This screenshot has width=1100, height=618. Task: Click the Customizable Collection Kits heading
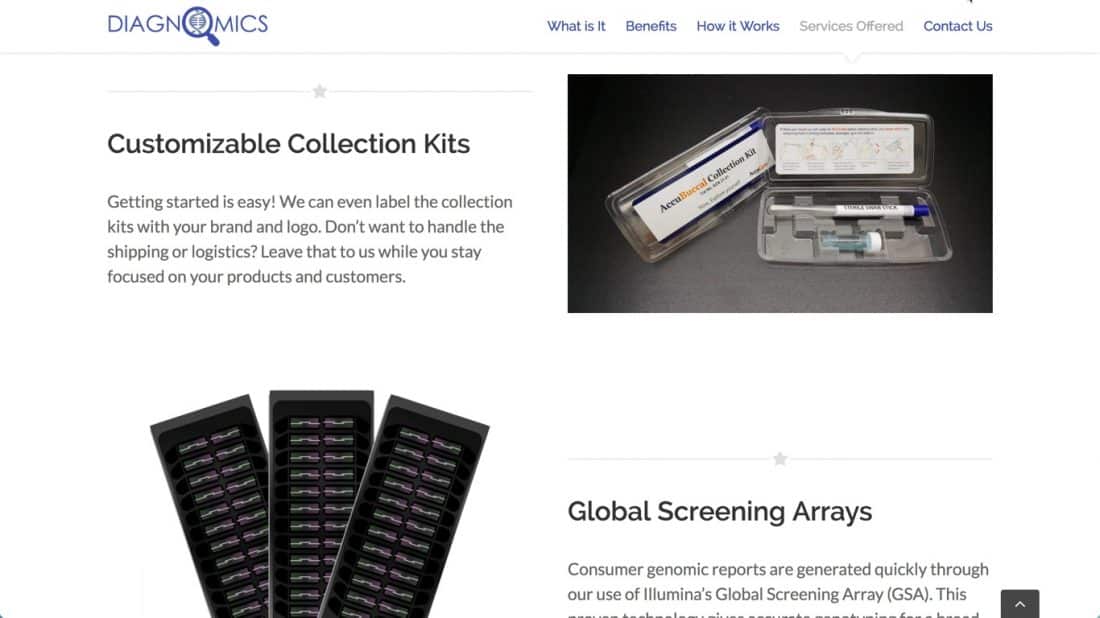288,144
